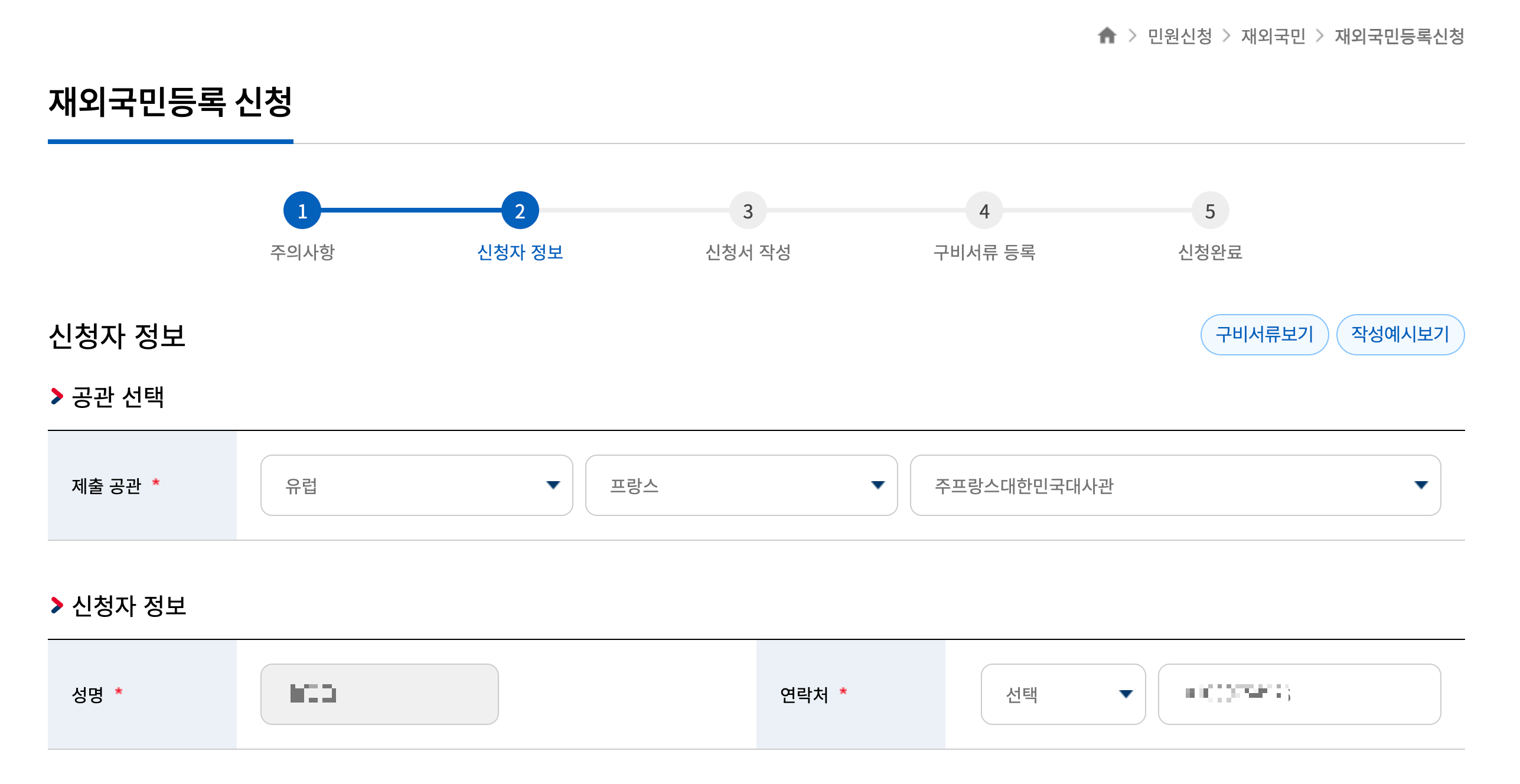Click step 1 circle 주의사항
Viewport: 1520px width, 784px height.
coord(302,211)
